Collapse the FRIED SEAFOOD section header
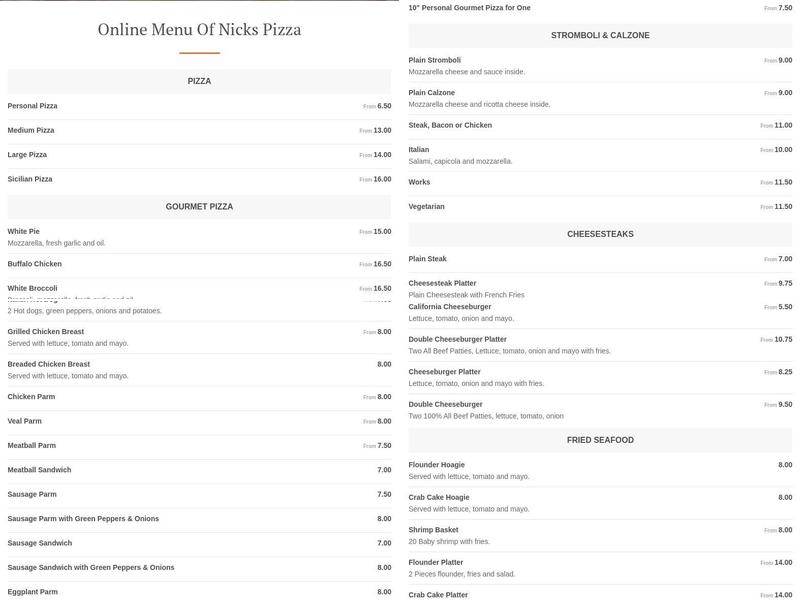This screenshot has width=800, height=600. click(x=600, y=440)
